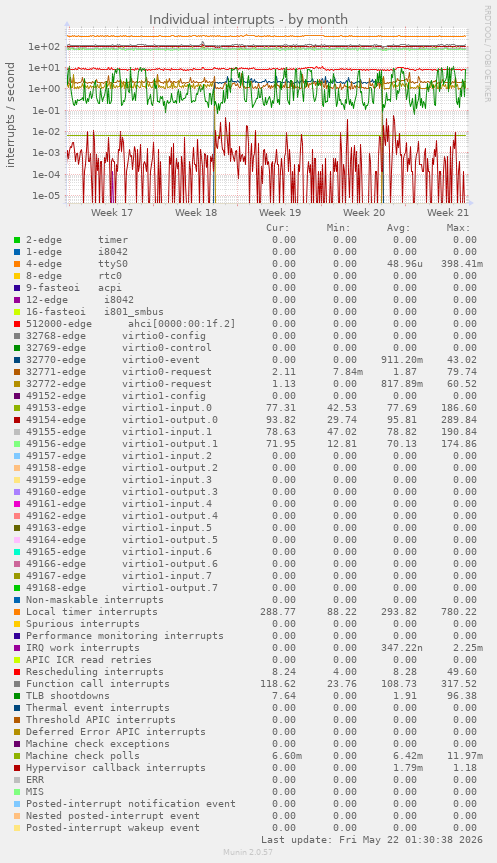Viewport: 497px width, 863px height.
Task: Click the graph title Individual interrupts
Action: [248, 20]
